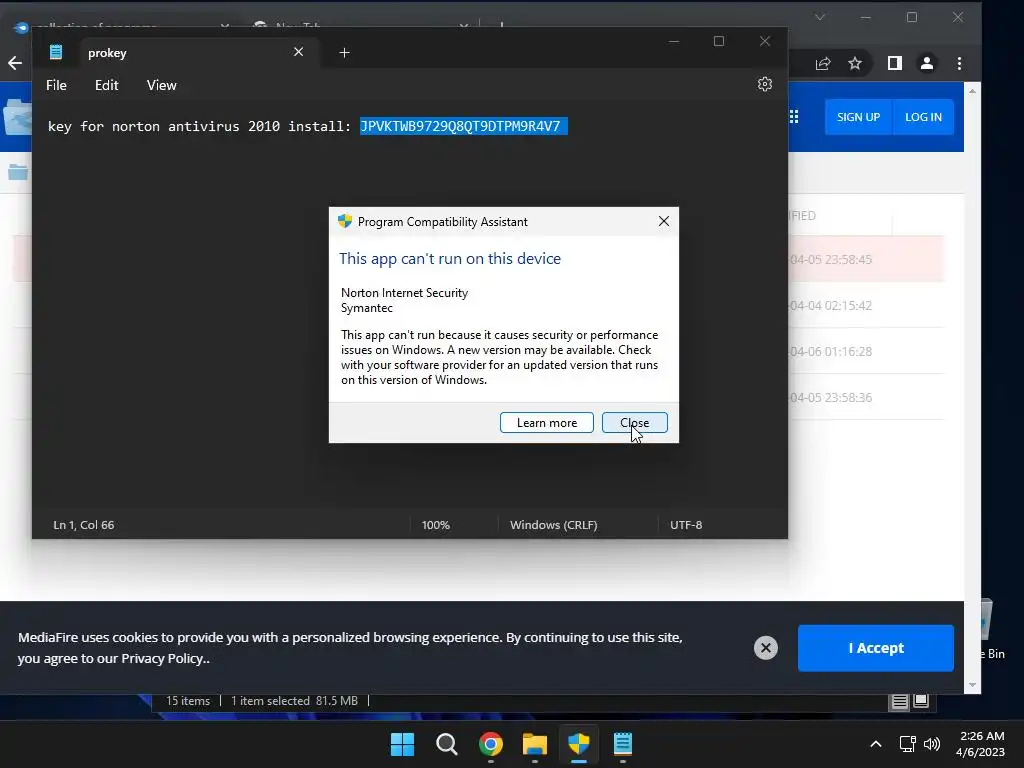
Task: Dismiss cookie banner with round X icon
Action: pos(765,648)
